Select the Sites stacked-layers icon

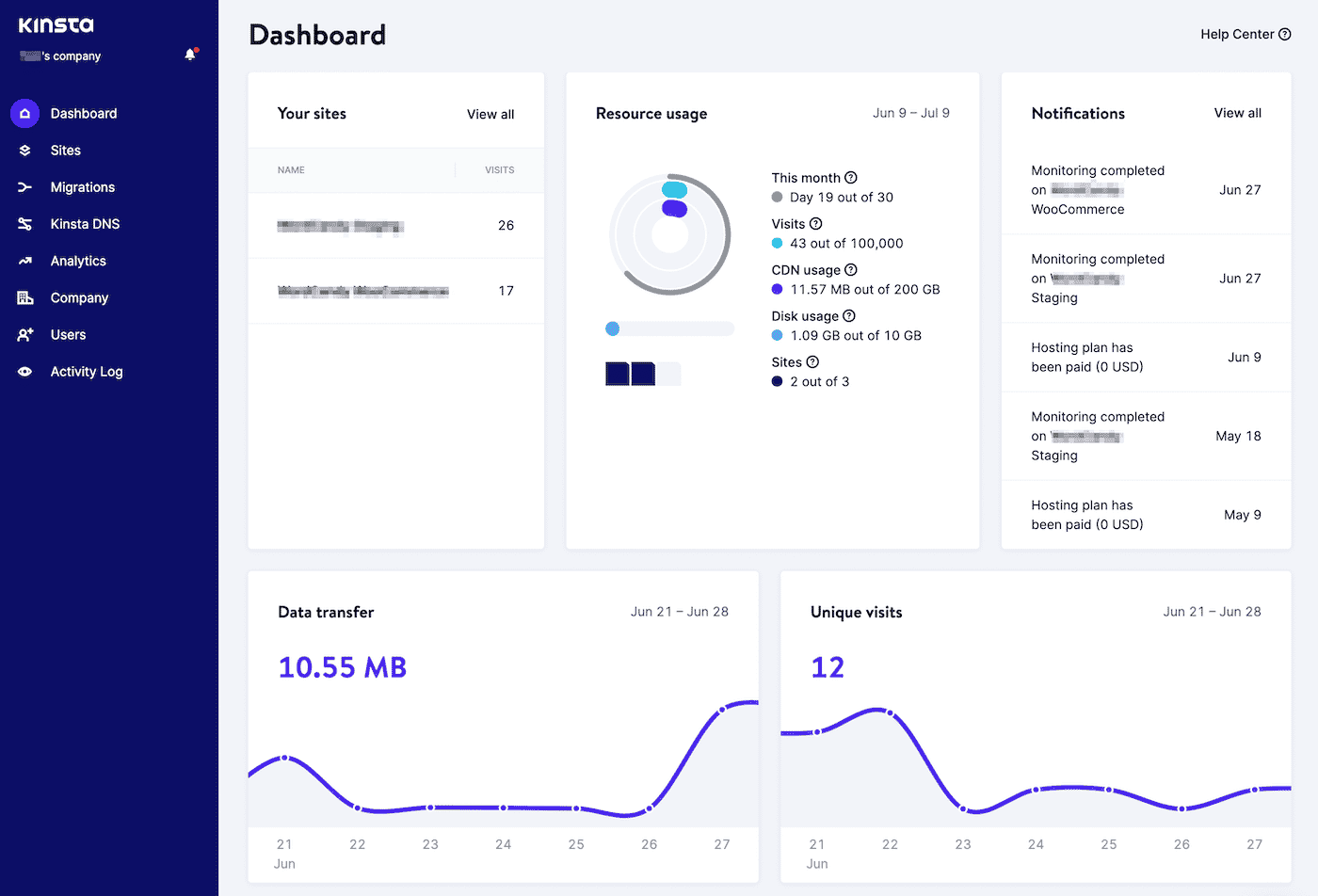coord(24,150)
